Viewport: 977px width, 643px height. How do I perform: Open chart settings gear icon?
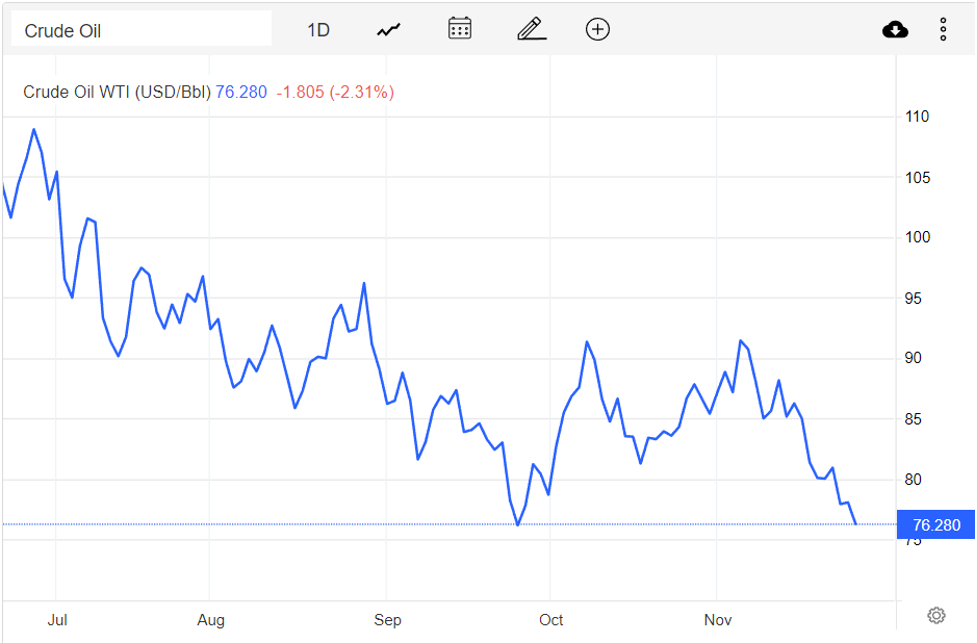click(x=936, y=615)
